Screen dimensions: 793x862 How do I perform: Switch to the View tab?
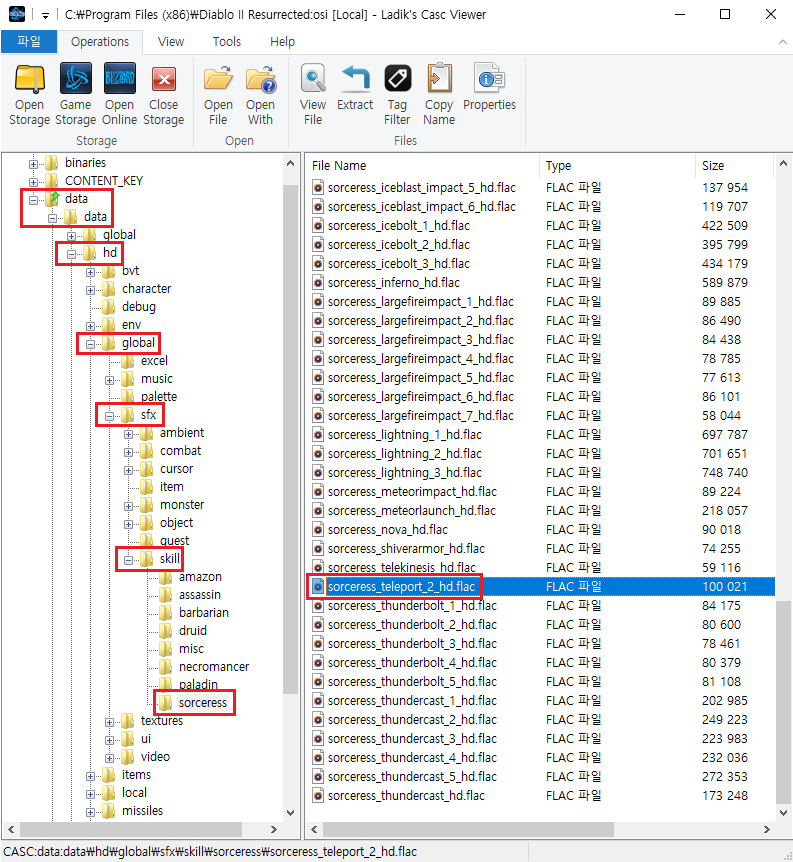point(170,42)
